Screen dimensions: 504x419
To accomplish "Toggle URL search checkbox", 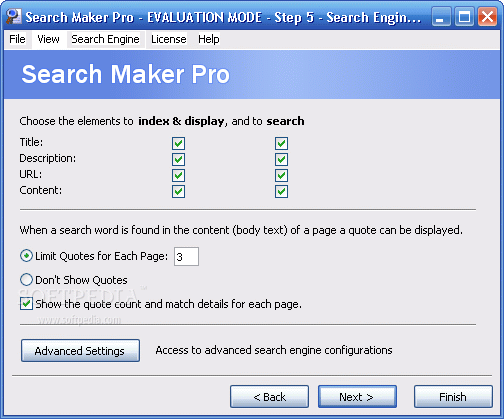I will [281, 175].
